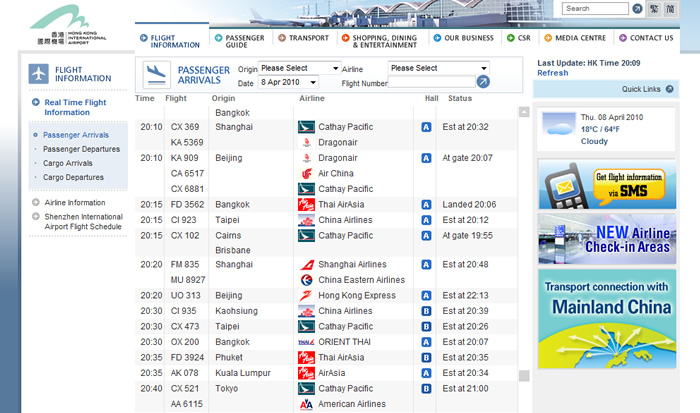This screenshot has height=413, width=700.
Task: Click the Quick Links arrow icon
Action: point(685,89)
